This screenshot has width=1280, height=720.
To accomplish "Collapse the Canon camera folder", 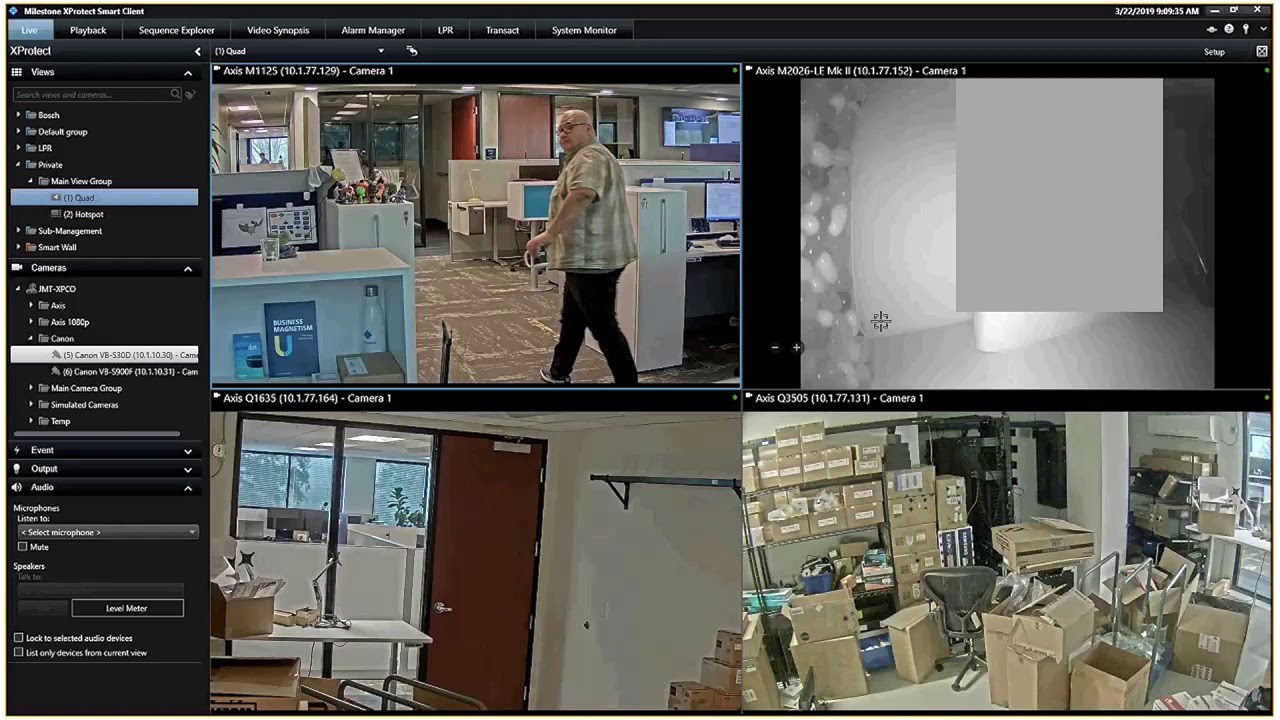I will pyautogui.click(x=30, y=339).
